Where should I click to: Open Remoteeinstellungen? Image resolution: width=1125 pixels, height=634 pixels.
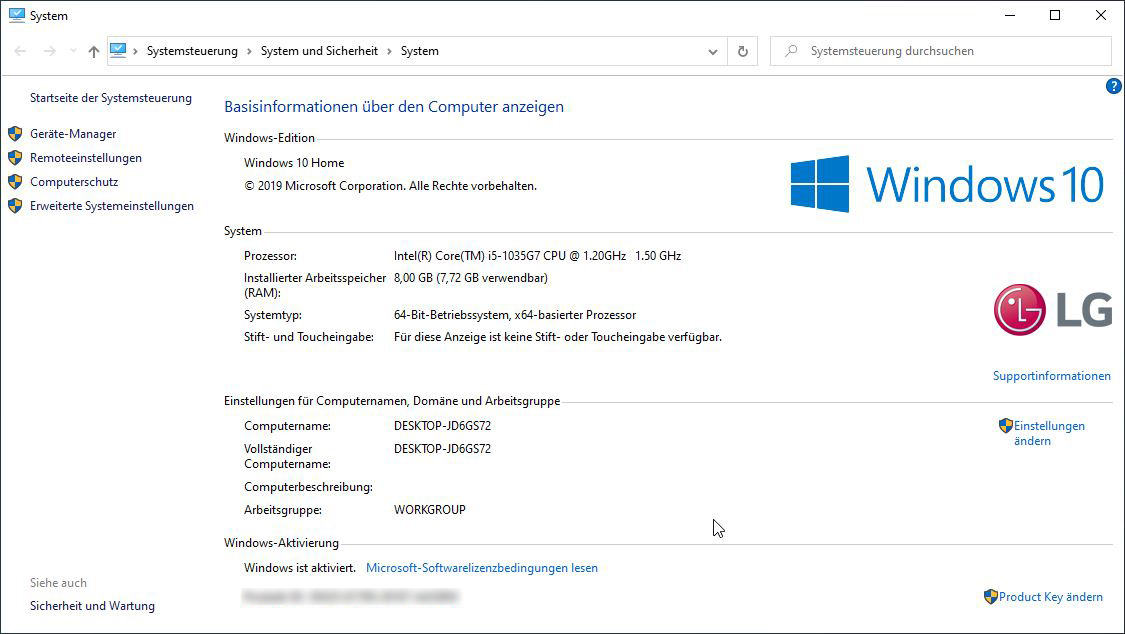86,158
